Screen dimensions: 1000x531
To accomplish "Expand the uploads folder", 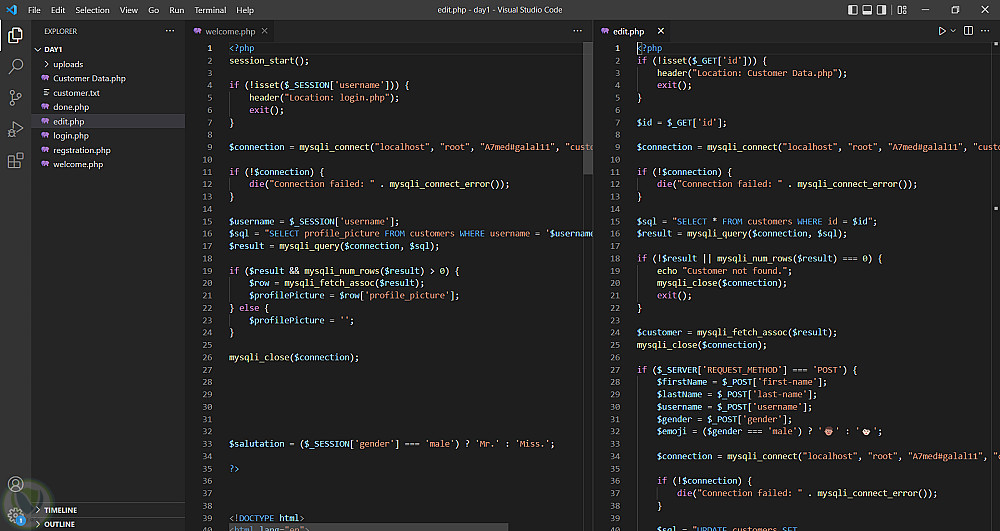I will pyautogui.click(x=68, y=64).
